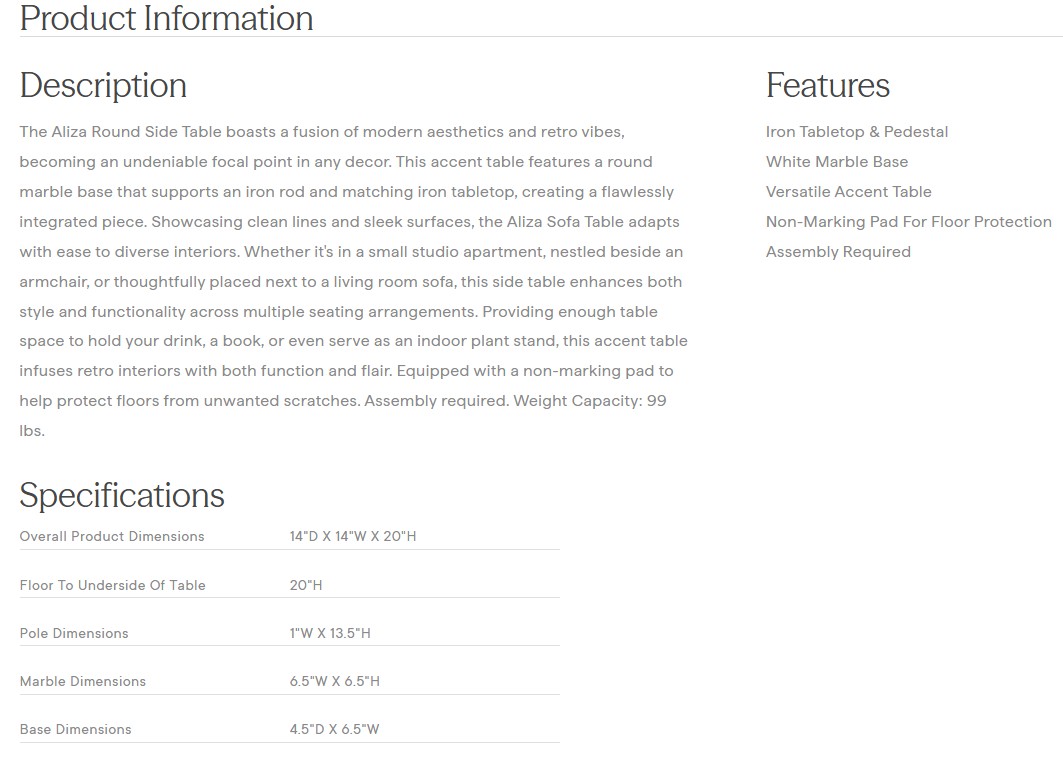Click the Overall Product Dimensions label
The width and height of the screenshot is (1063, 757).
coord(112,537)
